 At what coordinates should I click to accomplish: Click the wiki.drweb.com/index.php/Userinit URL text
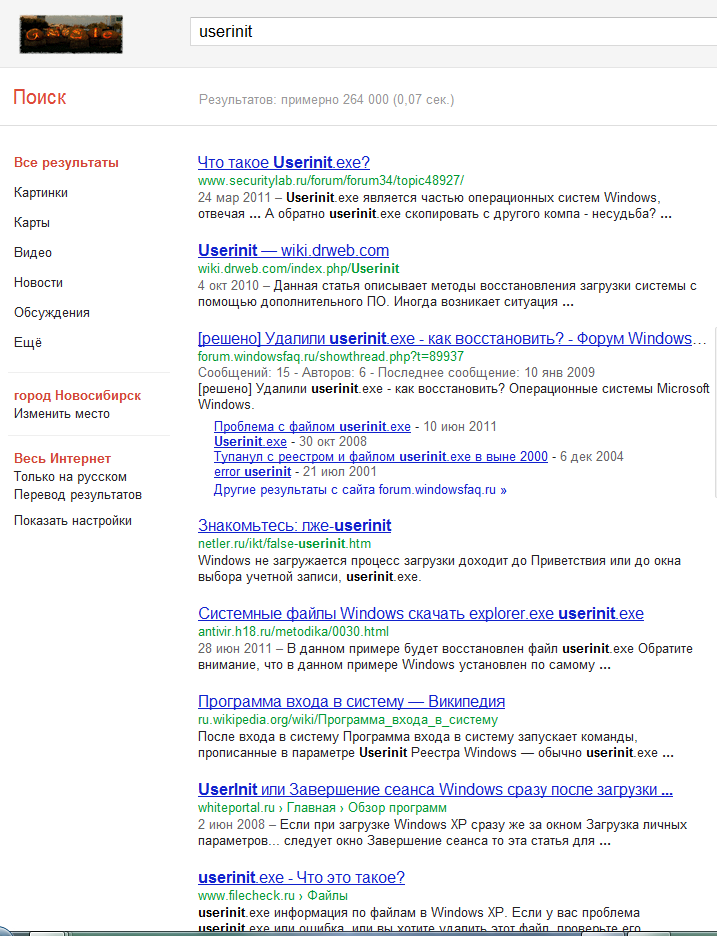[299, 269]
